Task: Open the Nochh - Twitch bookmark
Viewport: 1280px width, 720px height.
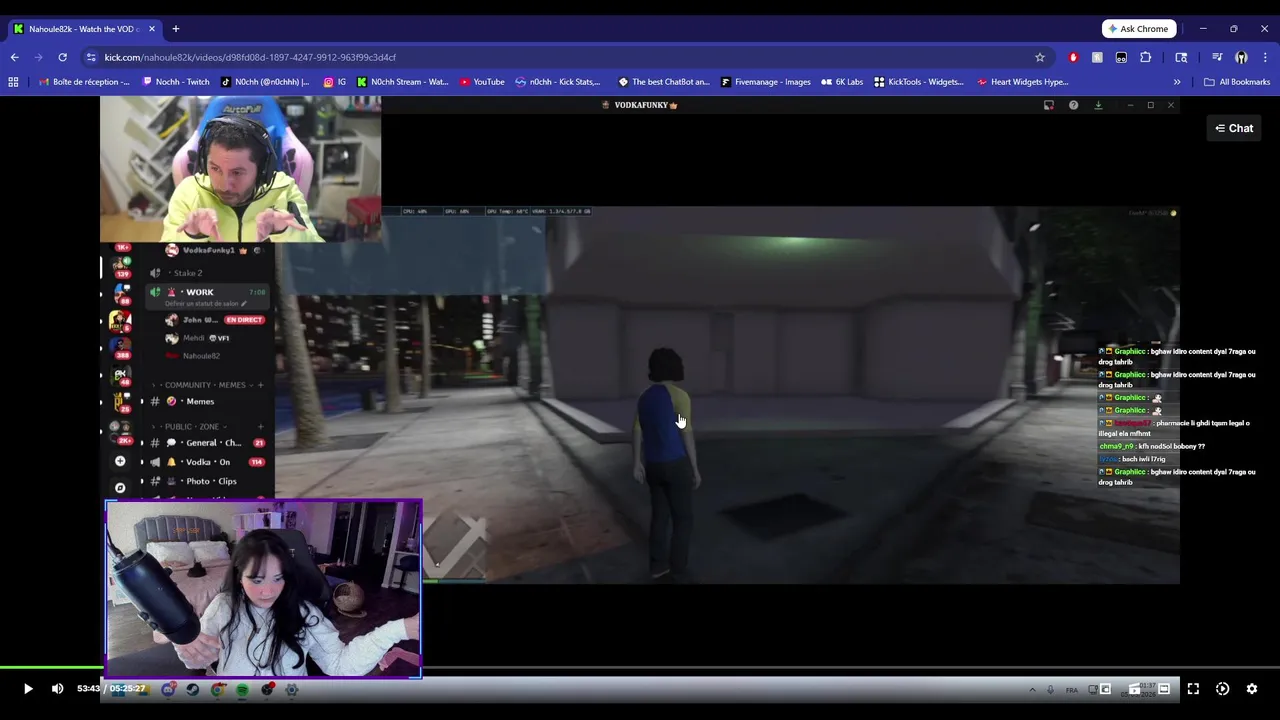Action: 176,82
